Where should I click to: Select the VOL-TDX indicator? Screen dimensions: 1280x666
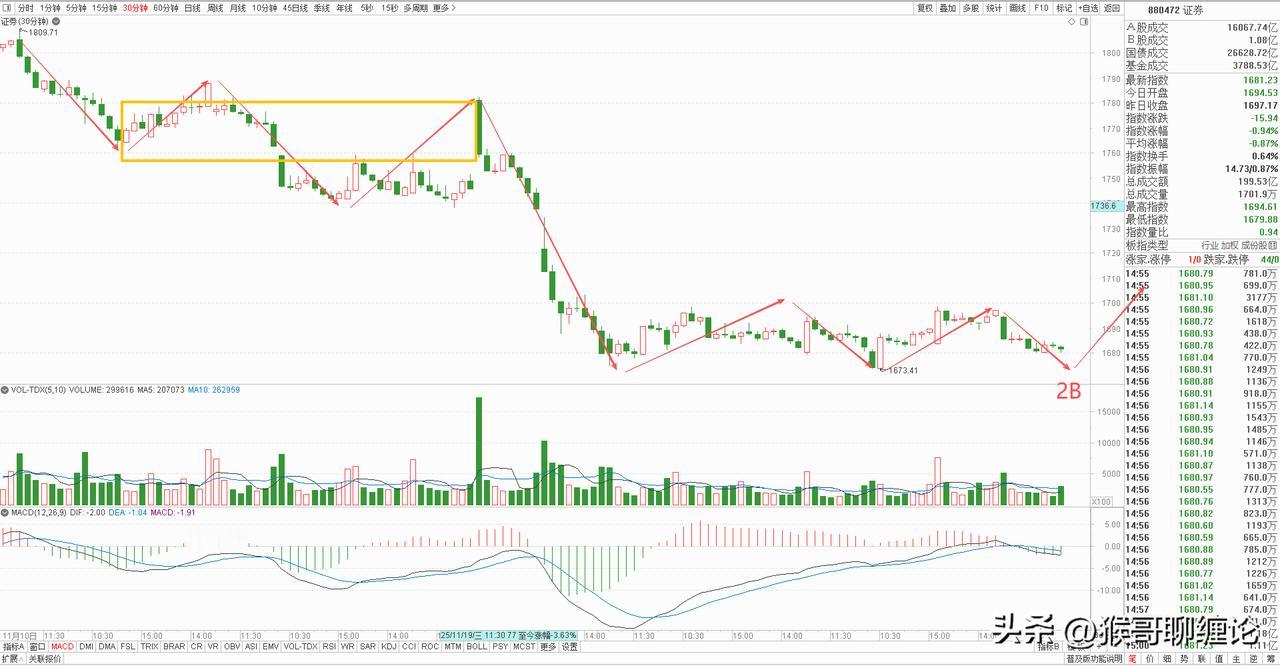[301, 646]
